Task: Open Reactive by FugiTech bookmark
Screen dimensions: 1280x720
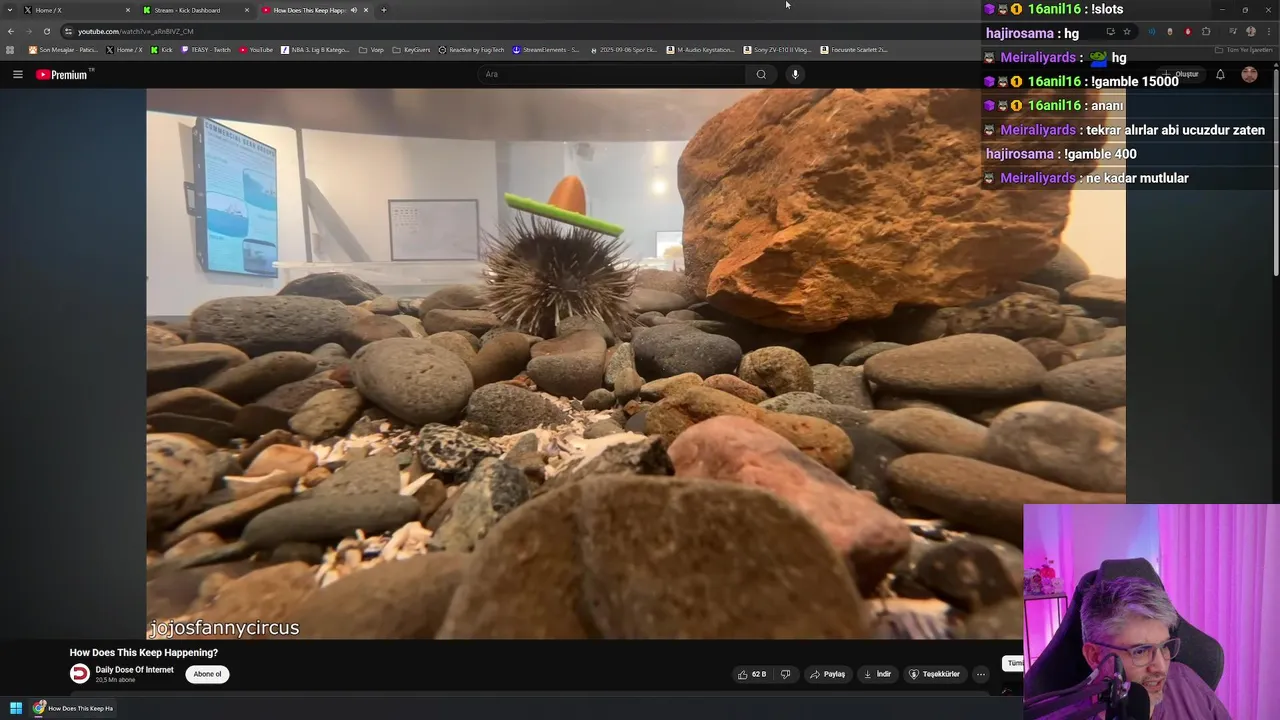Action: pyautogui.click(x=472, y=50)
